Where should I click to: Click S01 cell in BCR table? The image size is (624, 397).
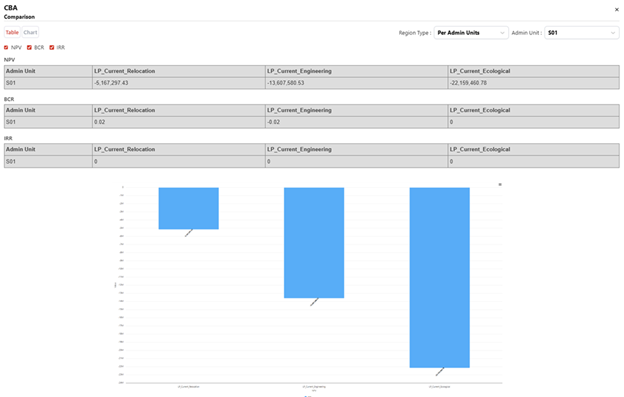pyautogui.click(x=11, y=122)
